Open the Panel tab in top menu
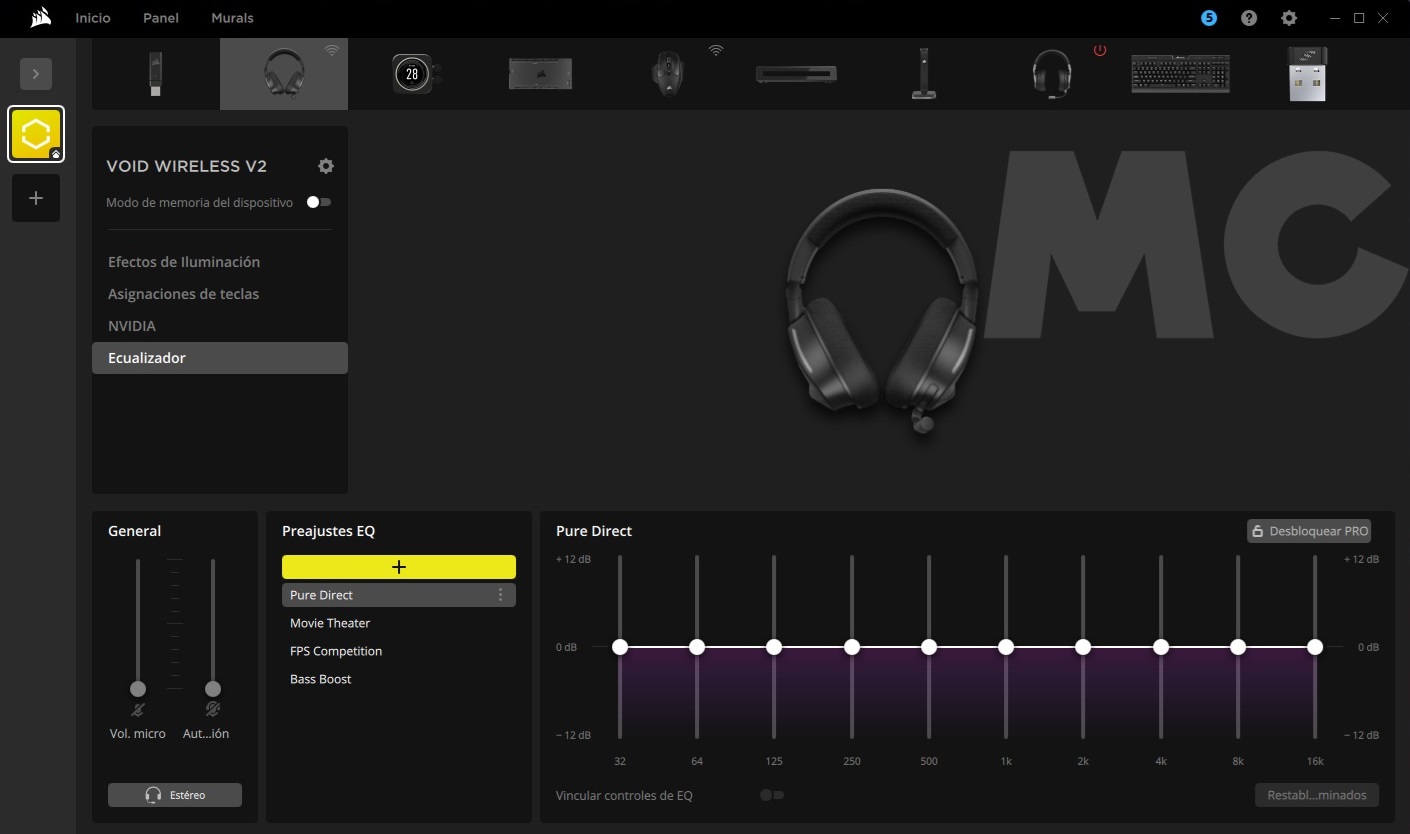1410x834 pixels. pyautogui.click(x=161, y=18)
